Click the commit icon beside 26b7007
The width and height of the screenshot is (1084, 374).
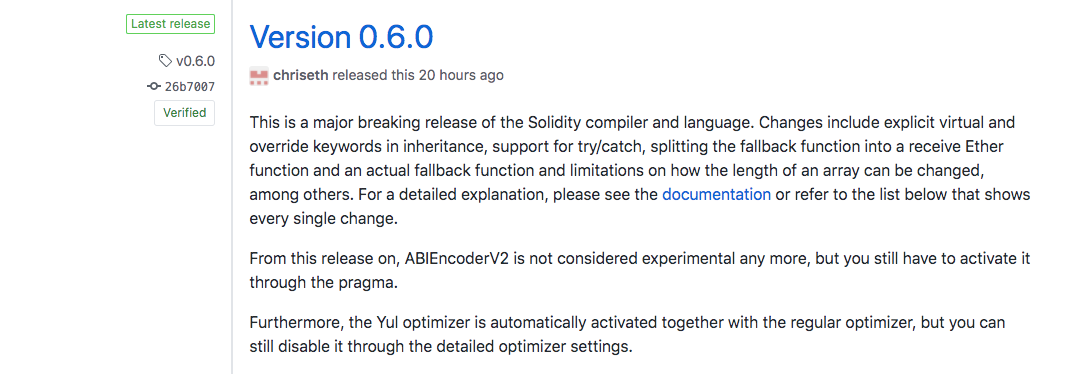153,86
